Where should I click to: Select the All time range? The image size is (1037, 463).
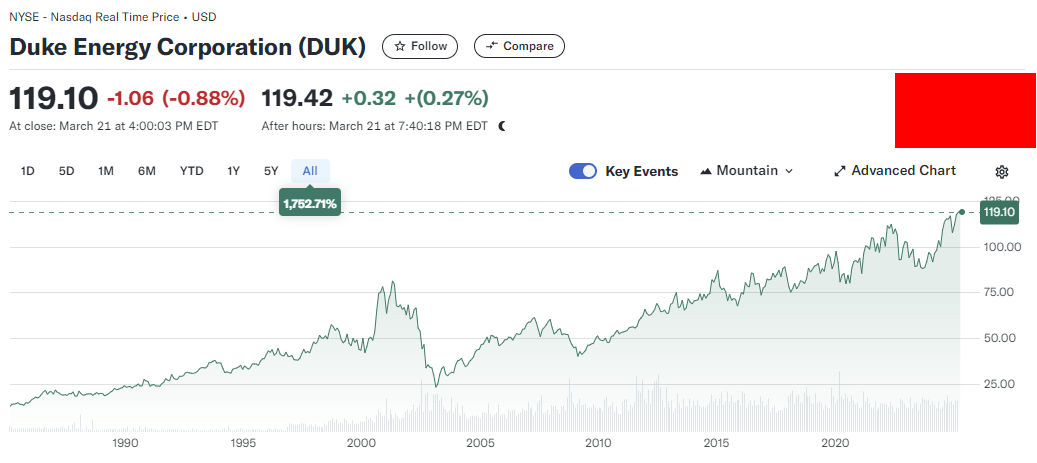pos(310,171)
